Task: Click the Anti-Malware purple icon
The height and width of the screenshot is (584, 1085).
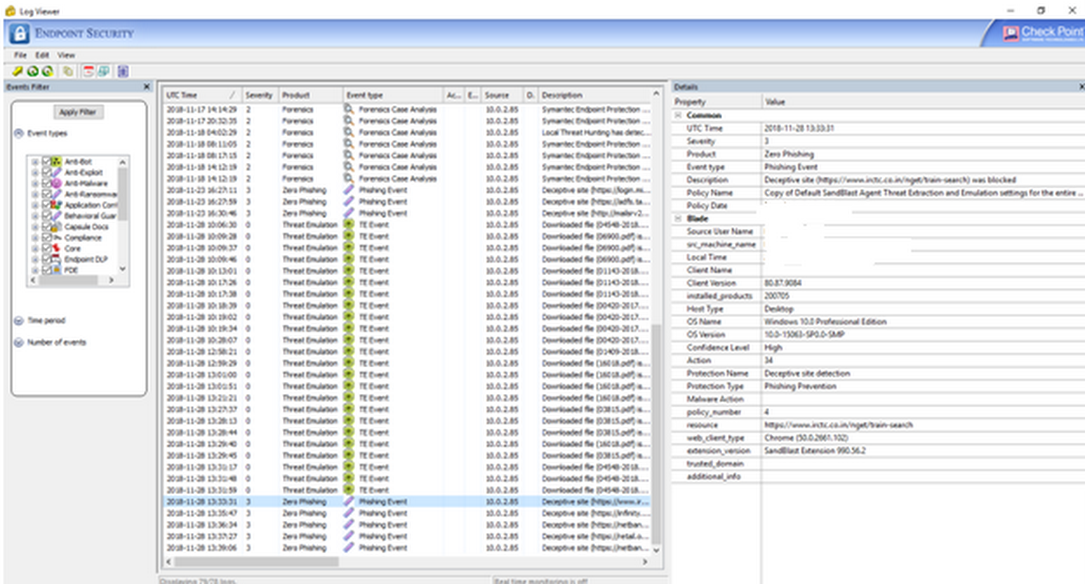Action: [57, 183]
